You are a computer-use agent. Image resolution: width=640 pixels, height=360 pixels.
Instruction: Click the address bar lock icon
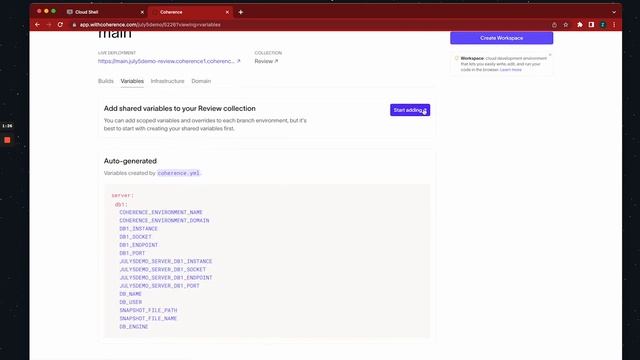tap(74, 25)
